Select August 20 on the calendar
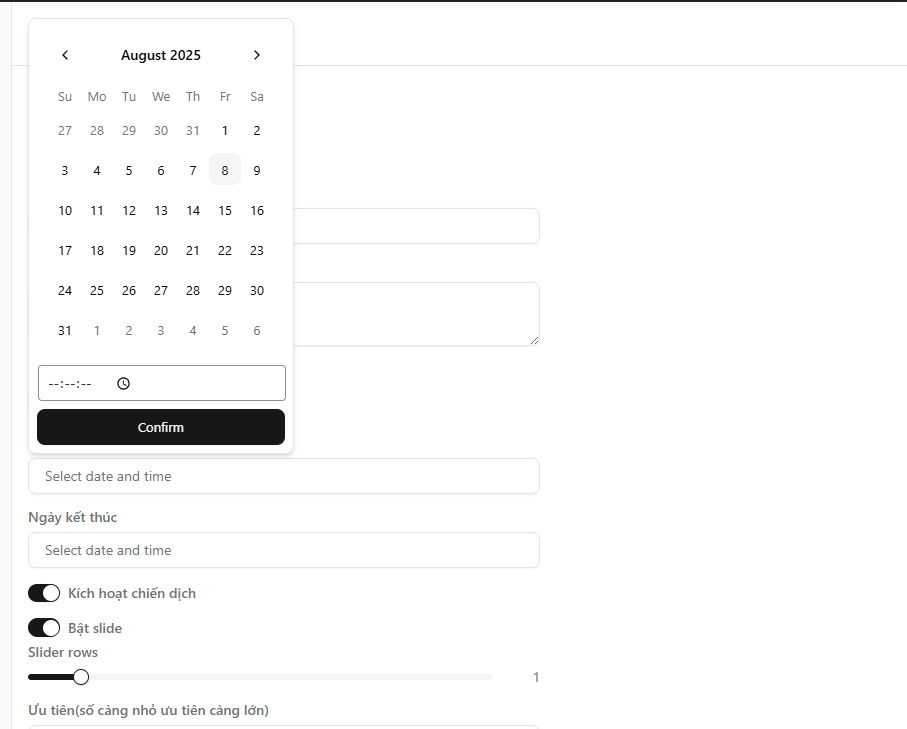This screenshot has height=729, width=907. coord(161,250)
